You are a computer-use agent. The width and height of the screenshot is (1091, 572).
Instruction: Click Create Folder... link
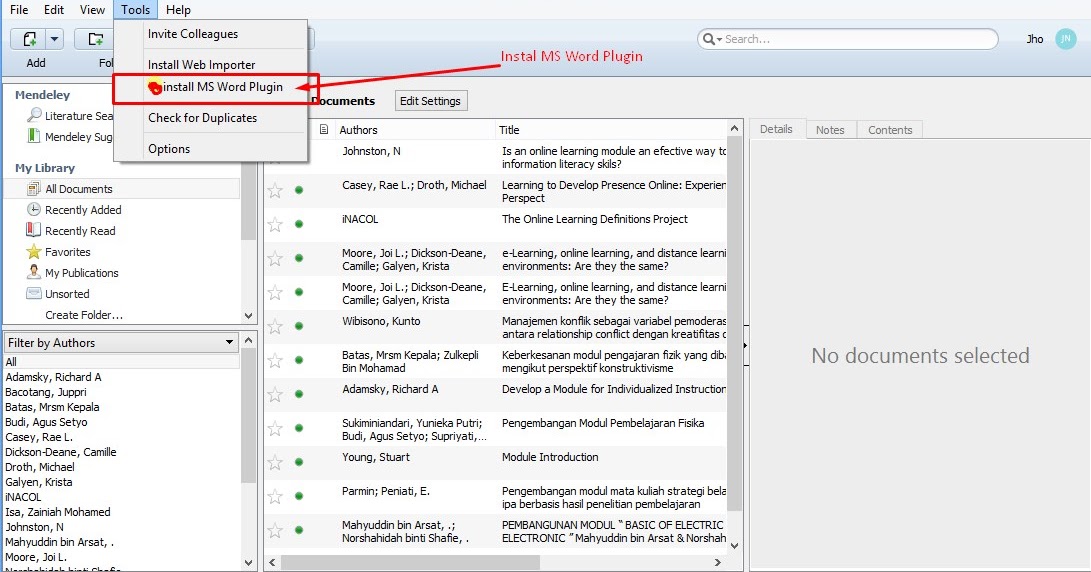tap(84, 315)
